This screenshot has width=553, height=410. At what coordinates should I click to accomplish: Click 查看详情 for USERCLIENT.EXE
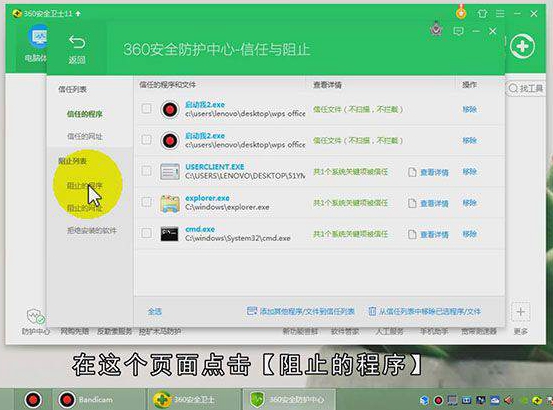pos(429,173)
